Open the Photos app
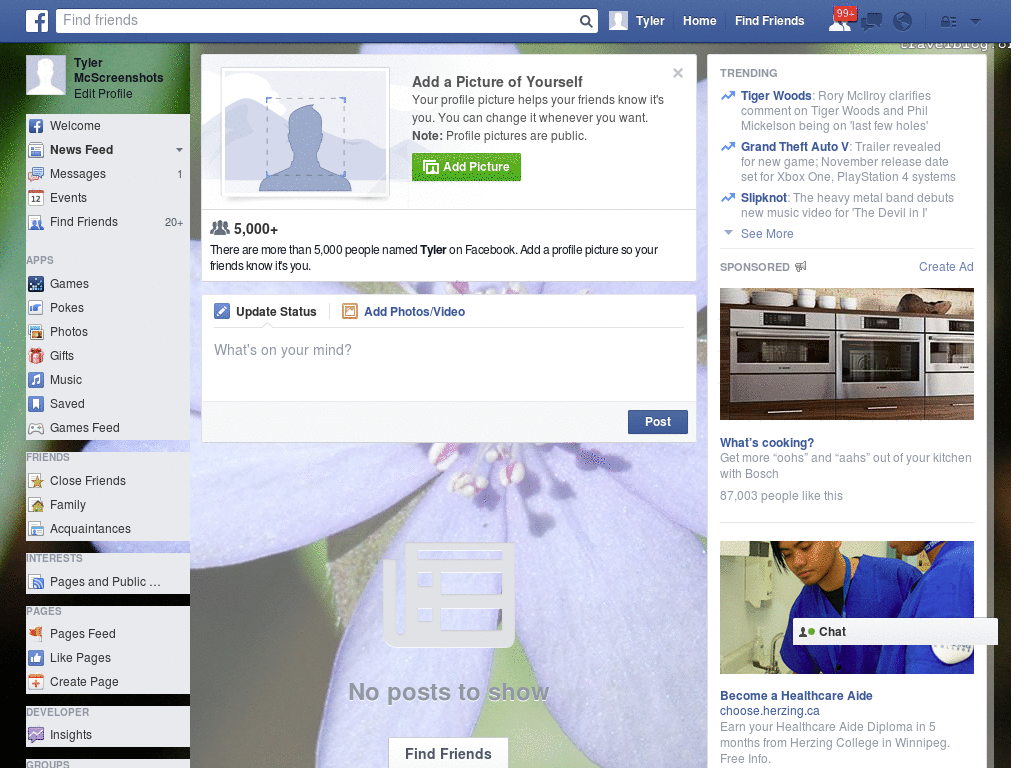Viewport: 1024px width, 768px height. (x=108, y=332)
